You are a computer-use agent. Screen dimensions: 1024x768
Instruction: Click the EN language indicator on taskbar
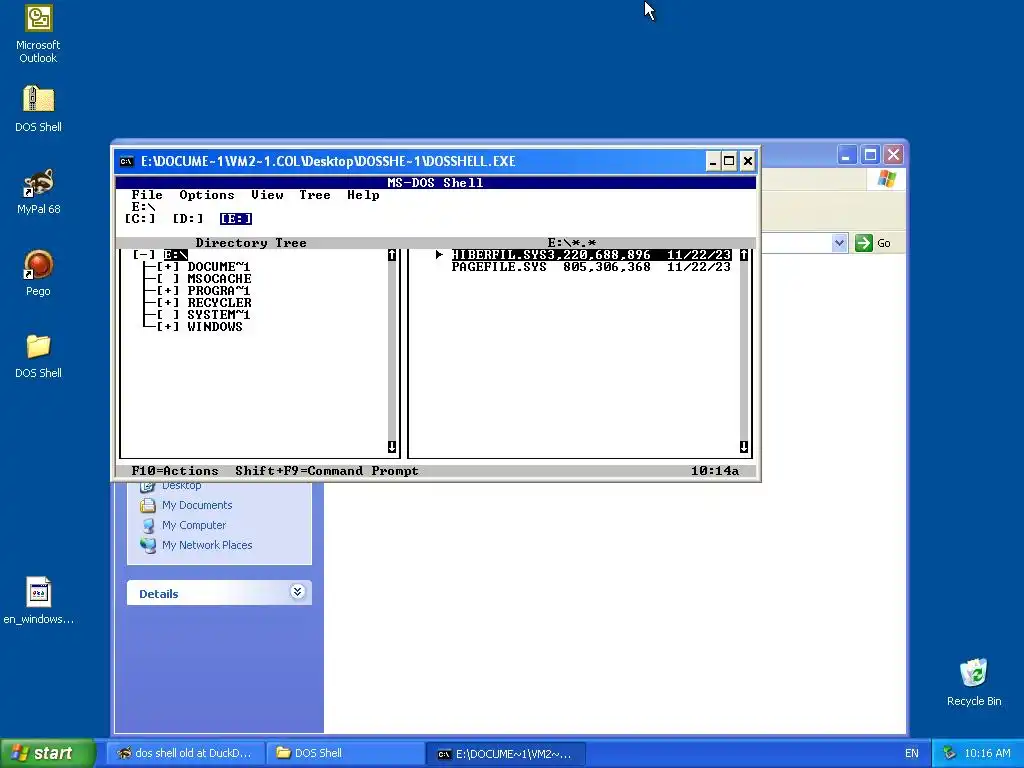point(912,754)
